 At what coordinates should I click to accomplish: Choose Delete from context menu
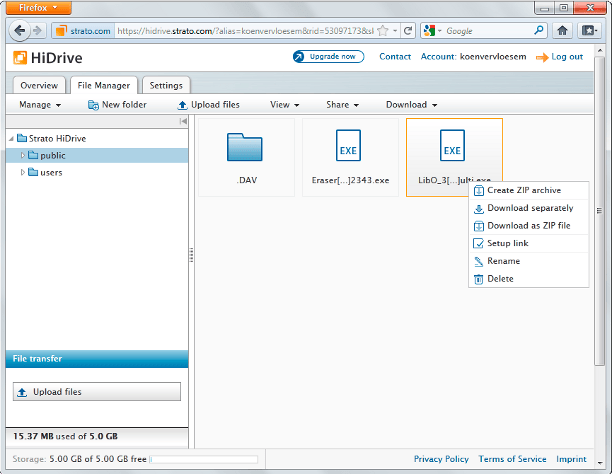tap(529, 279)
